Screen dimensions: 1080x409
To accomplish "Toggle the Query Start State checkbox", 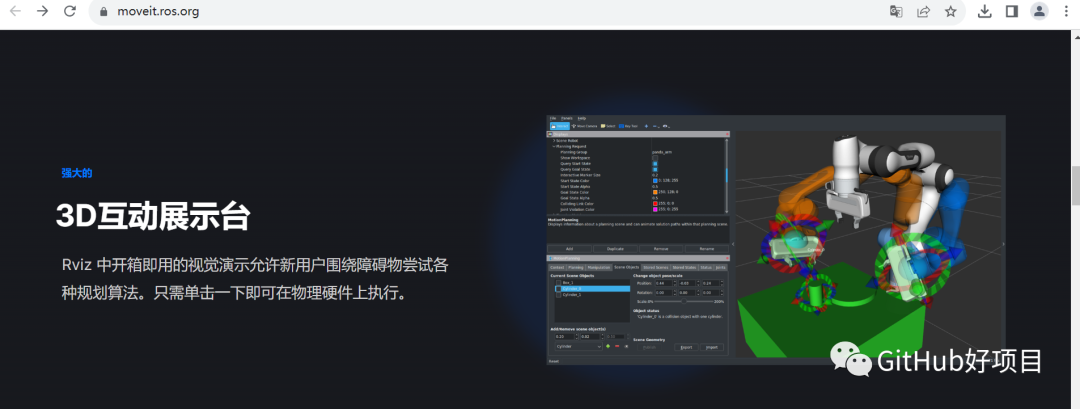I will pos(655,164).
